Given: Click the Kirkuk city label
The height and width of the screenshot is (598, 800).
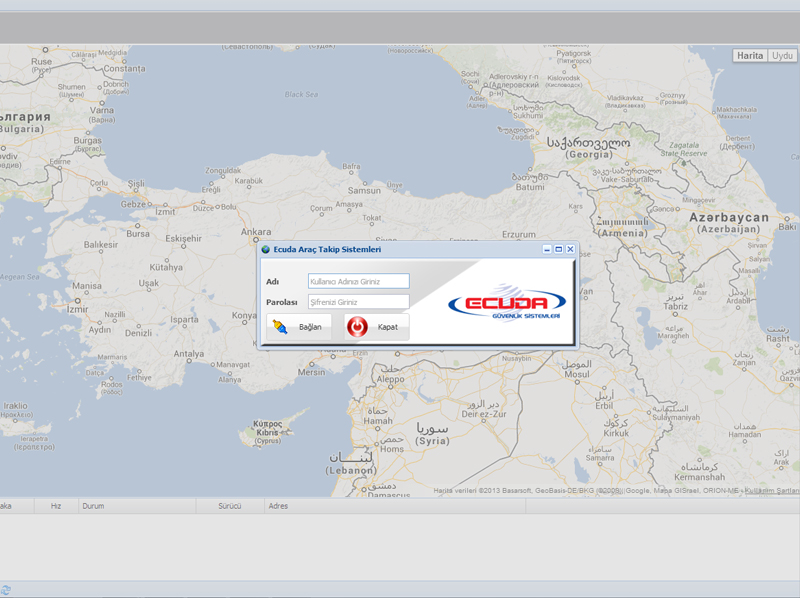Looking at the screenshot, I should (616, 433).
